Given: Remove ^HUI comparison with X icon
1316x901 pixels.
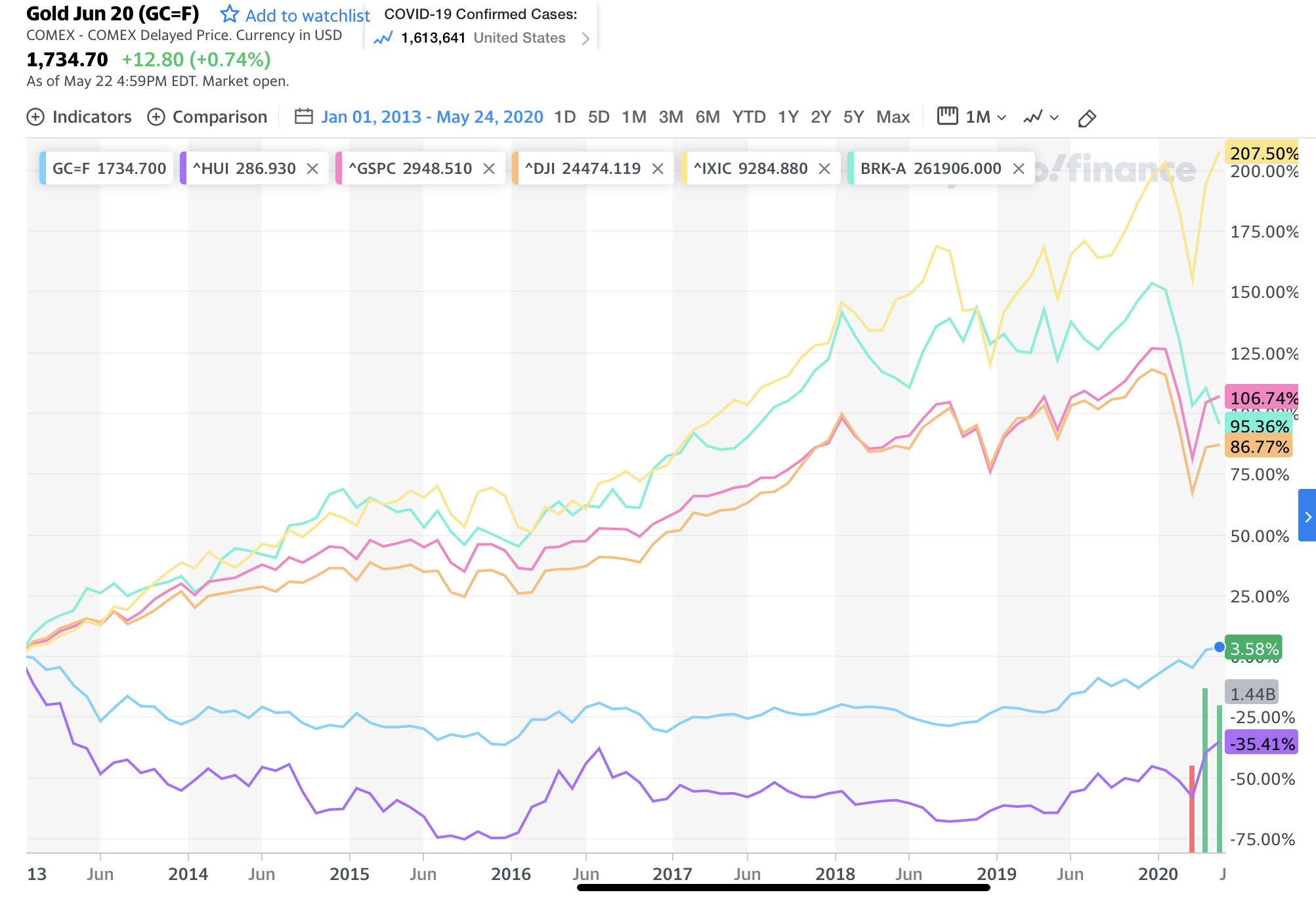Looking at the screenshot, I should (x=312, y=169).
